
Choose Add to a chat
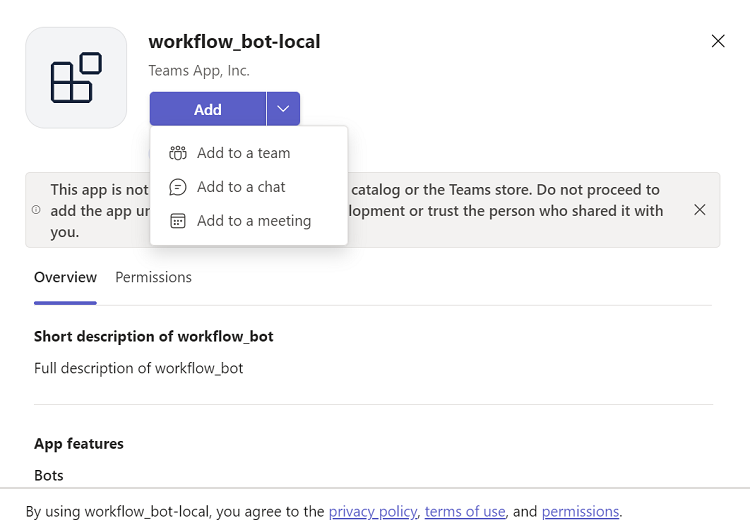[x=241, y=187]
